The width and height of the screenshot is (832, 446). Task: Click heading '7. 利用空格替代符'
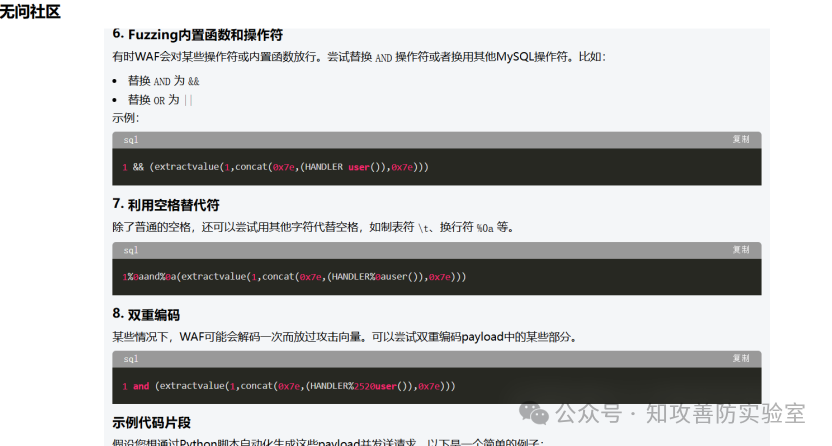click(166, 205)
